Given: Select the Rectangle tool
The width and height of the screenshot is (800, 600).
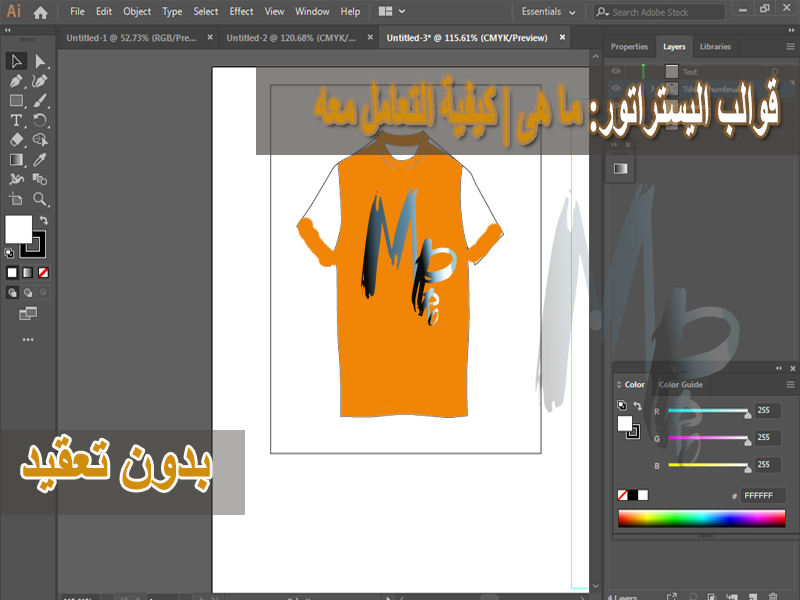Looking at the screenshot, I should [x=16, y=101].
